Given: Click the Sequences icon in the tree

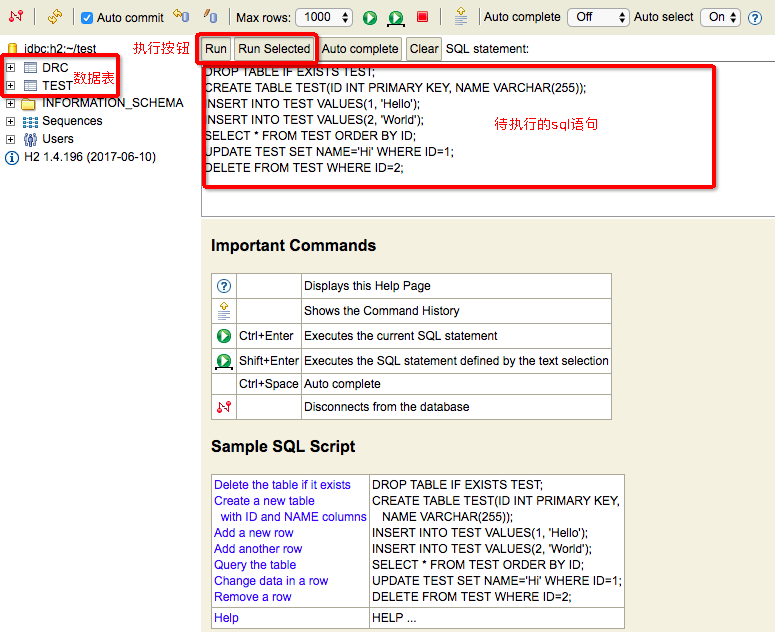Looking at the screenshot, I should click(x=30, y=121).
